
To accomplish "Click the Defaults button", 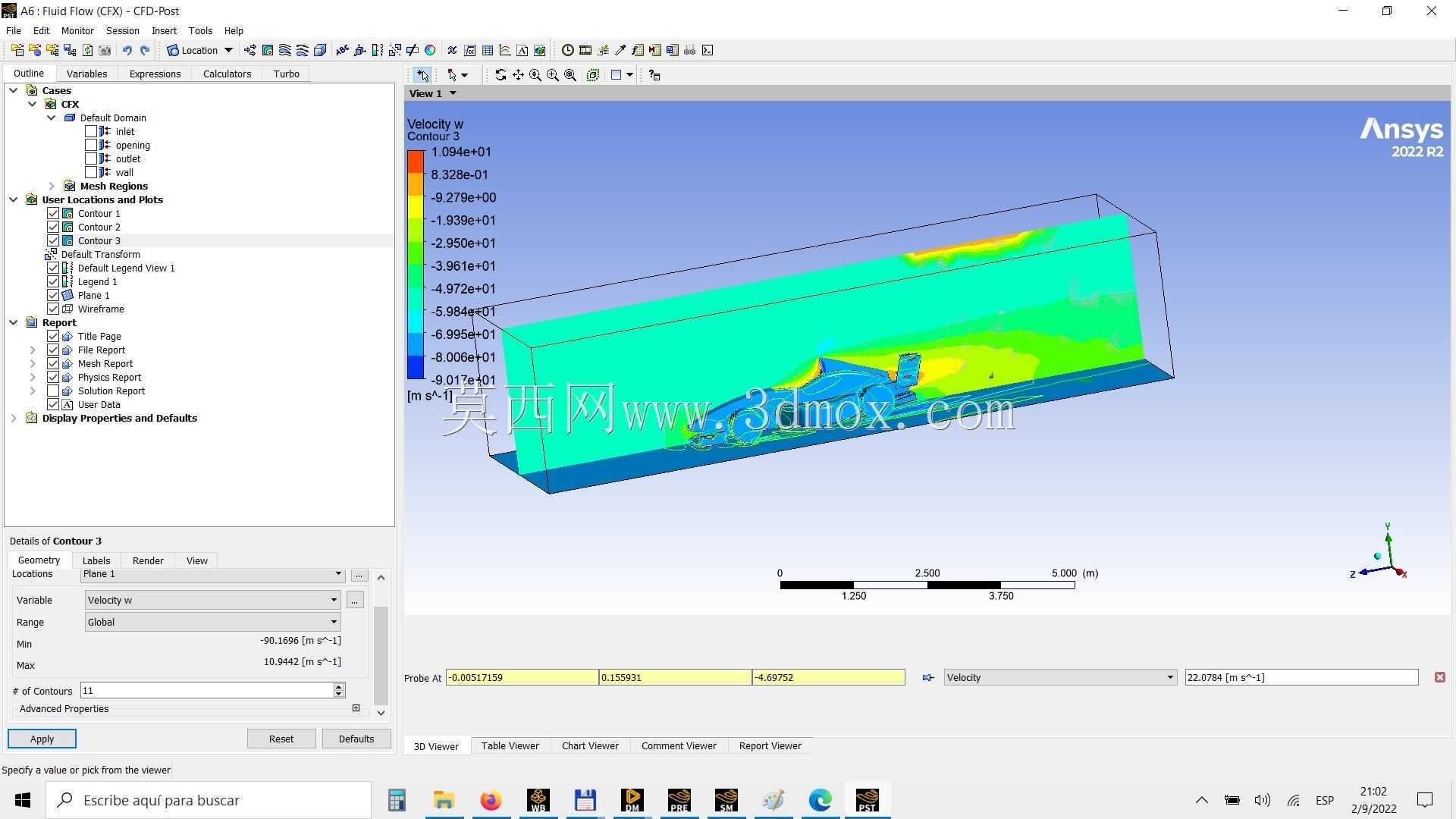I will tap(356, 739).
